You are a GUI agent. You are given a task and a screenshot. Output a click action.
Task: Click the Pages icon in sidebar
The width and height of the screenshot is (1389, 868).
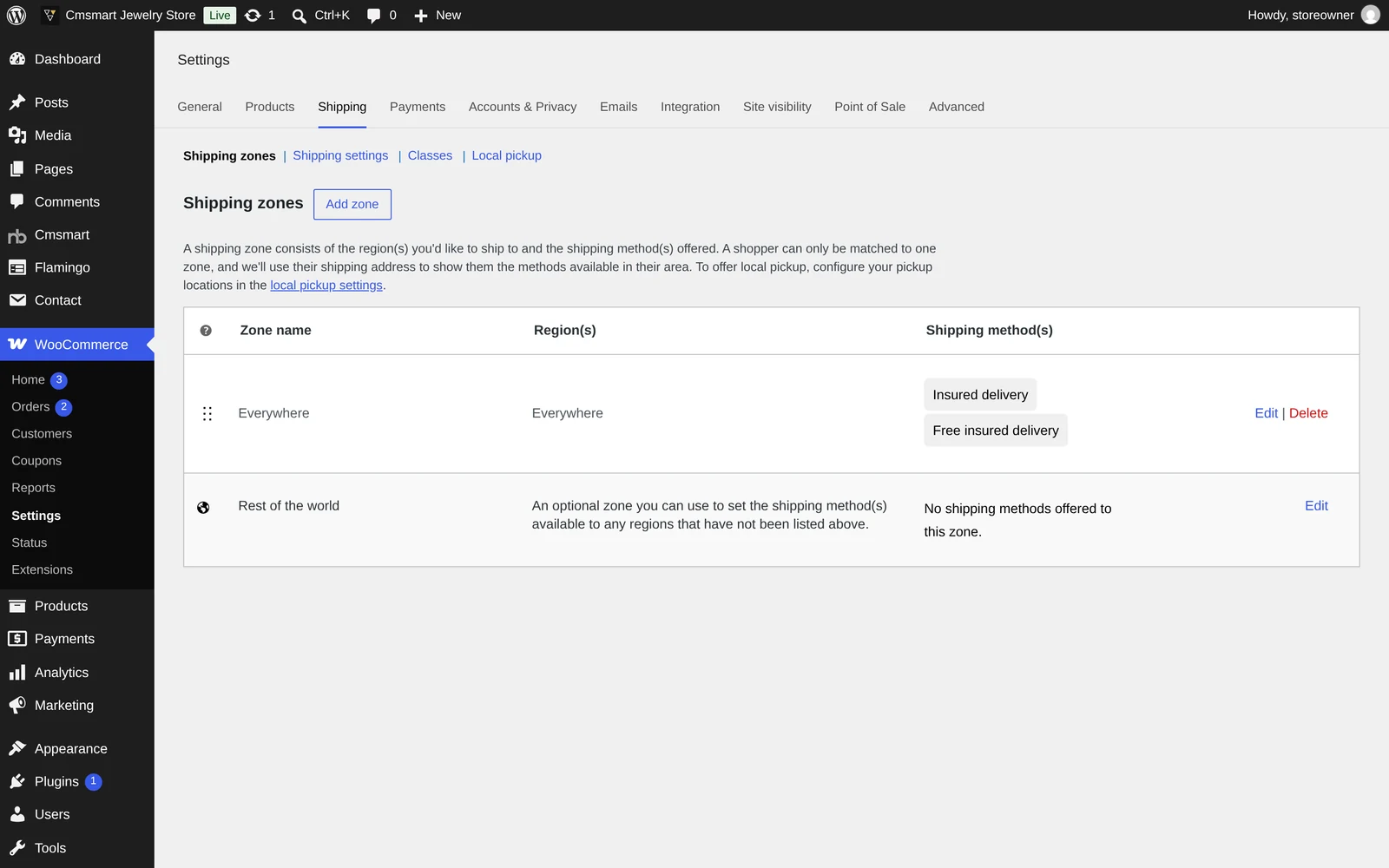pos(17,169)
